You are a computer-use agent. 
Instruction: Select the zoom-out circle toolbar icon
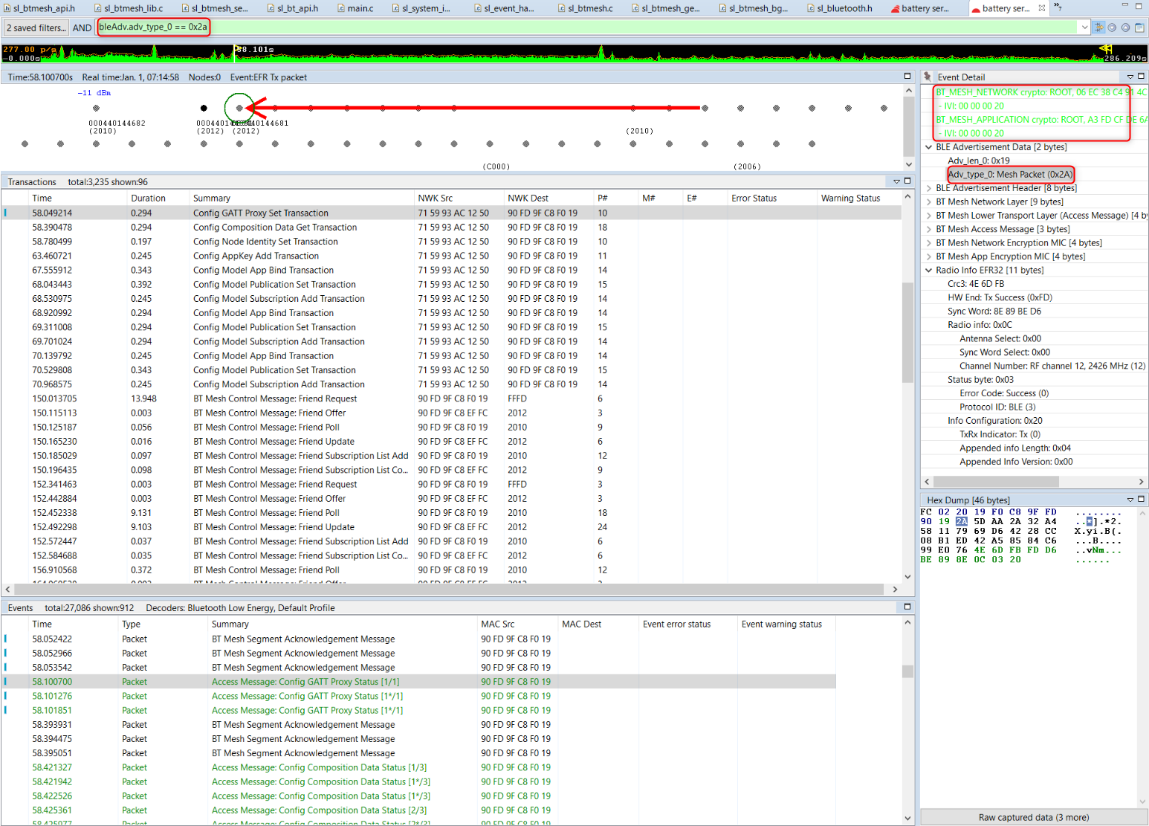[1112, 27]
